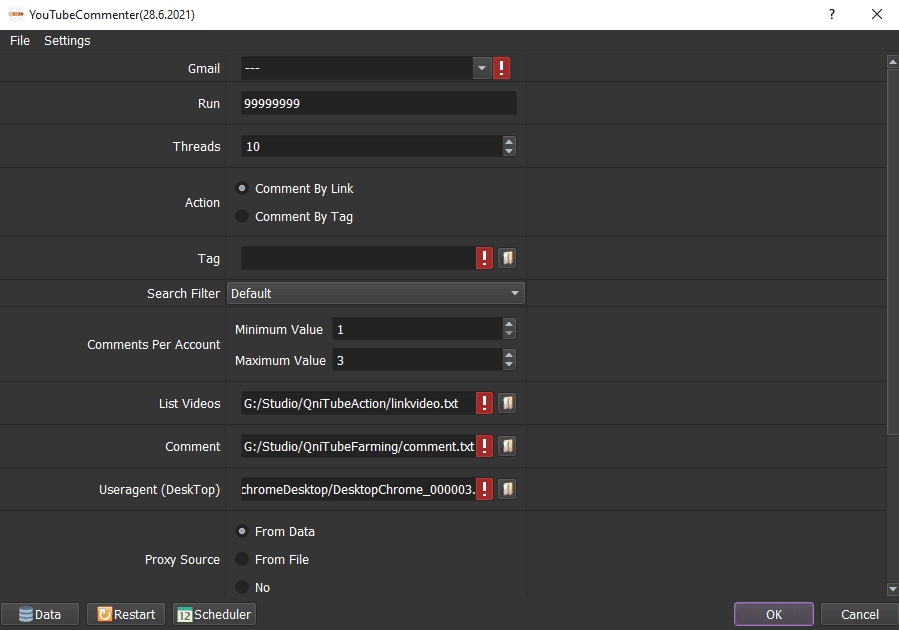The width and height of the screenshot is (899, 630).
Task: Open the File menu
Action: (x=20, y=41)
